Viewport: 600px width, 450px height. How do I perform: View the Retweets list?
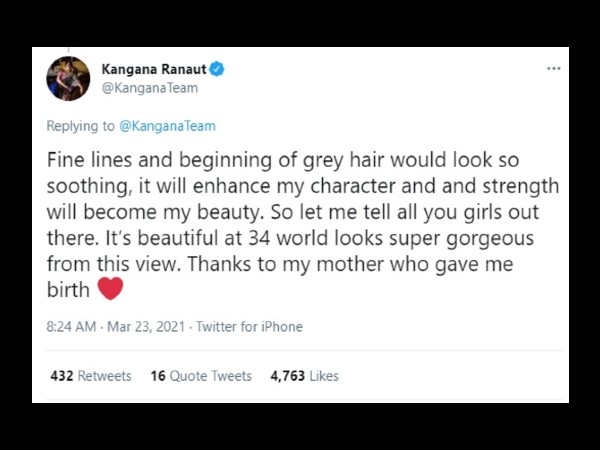(91, 376)
